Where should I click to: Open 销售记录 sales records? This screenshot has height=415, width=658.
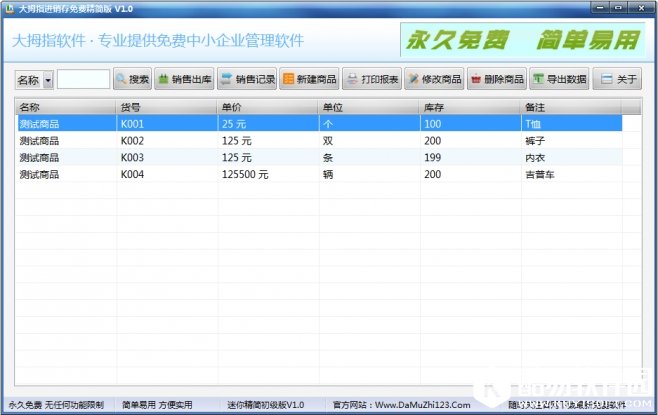[x=247, y=78]
